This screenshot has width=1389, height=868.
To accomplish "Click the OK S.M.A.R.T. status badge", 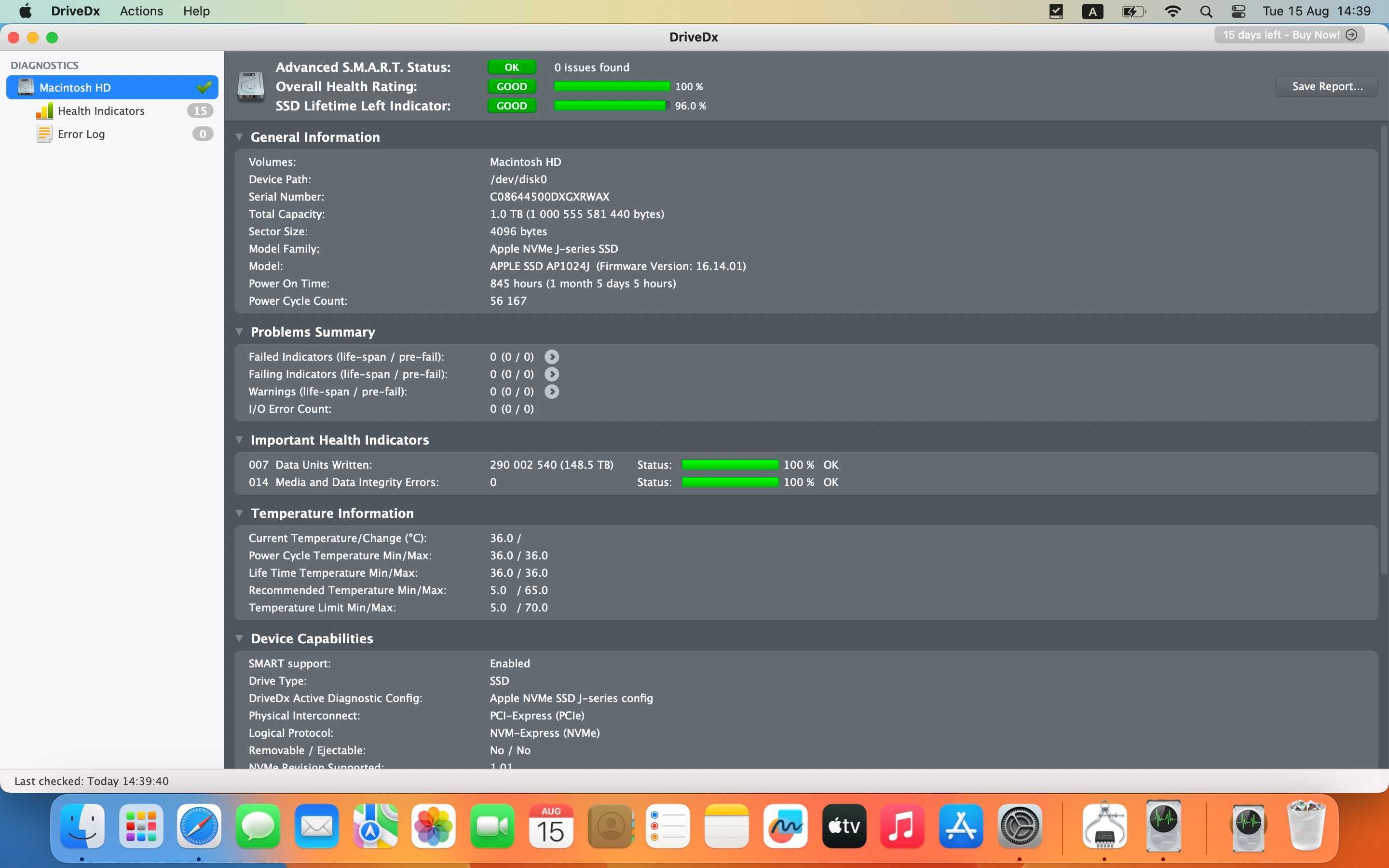I will [x=512, y=67].
